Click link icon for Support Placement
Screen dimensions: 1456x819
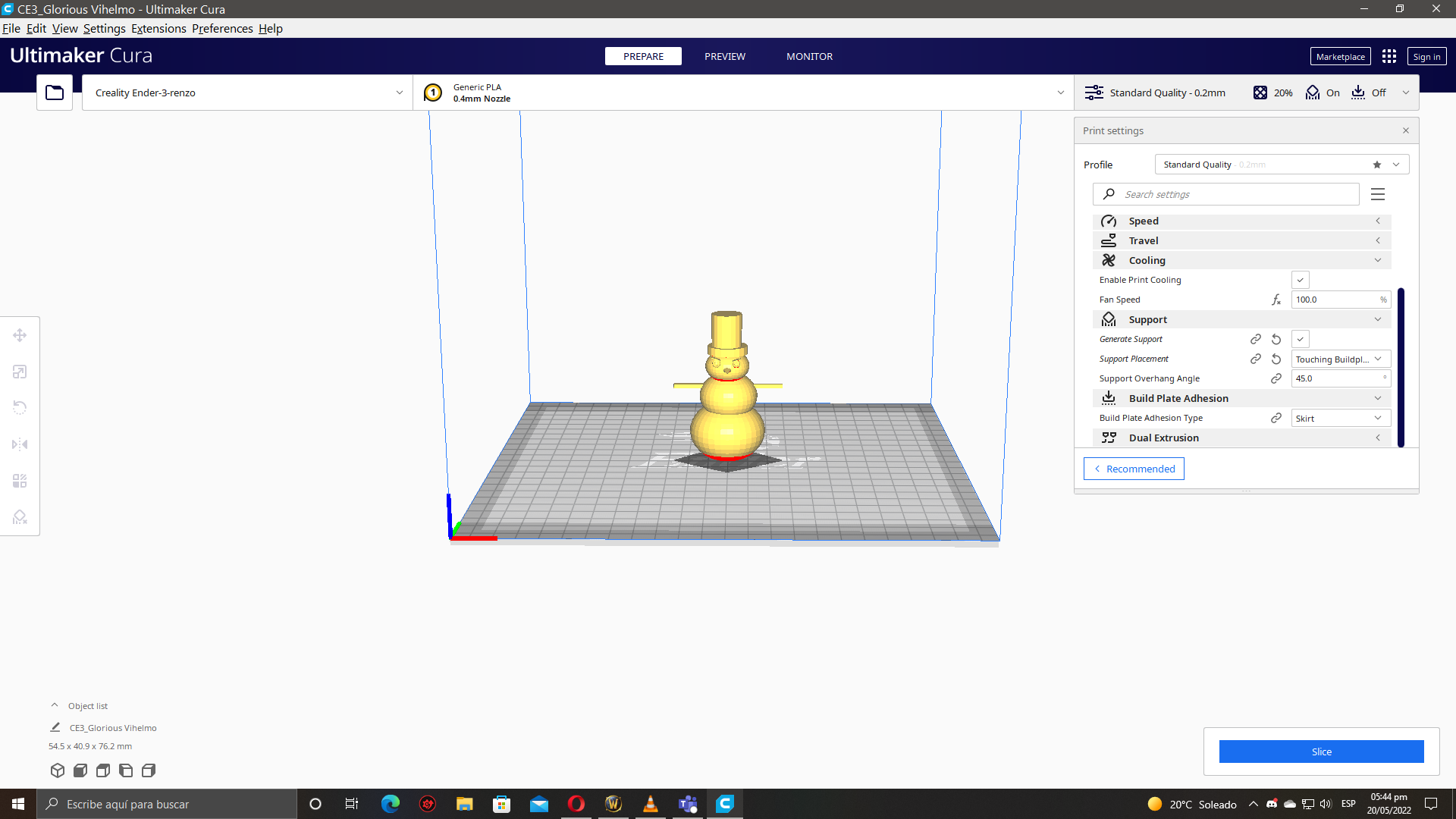click(x=1256, y=359)
